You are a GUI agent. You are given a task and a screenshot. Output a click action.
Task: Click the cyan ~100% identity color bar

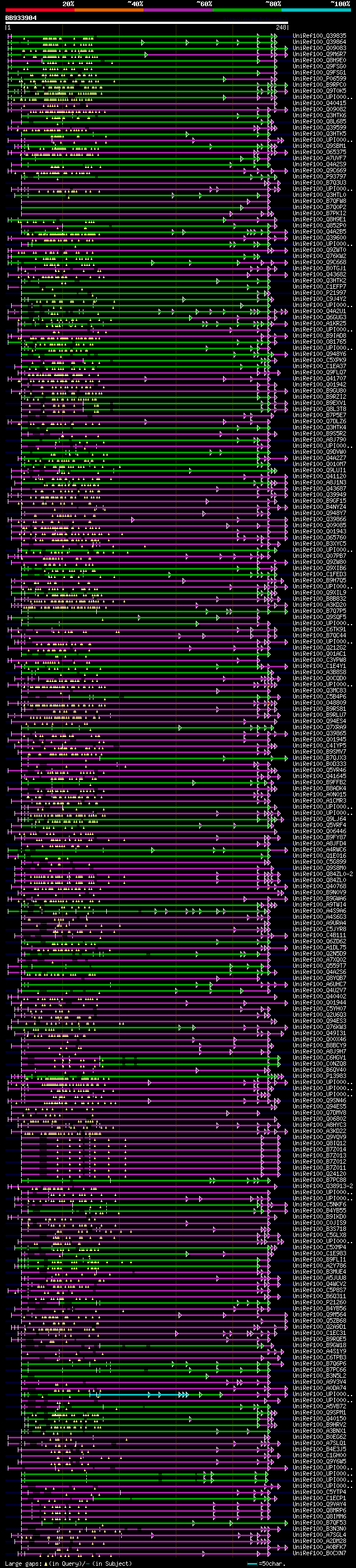(316, 10)
